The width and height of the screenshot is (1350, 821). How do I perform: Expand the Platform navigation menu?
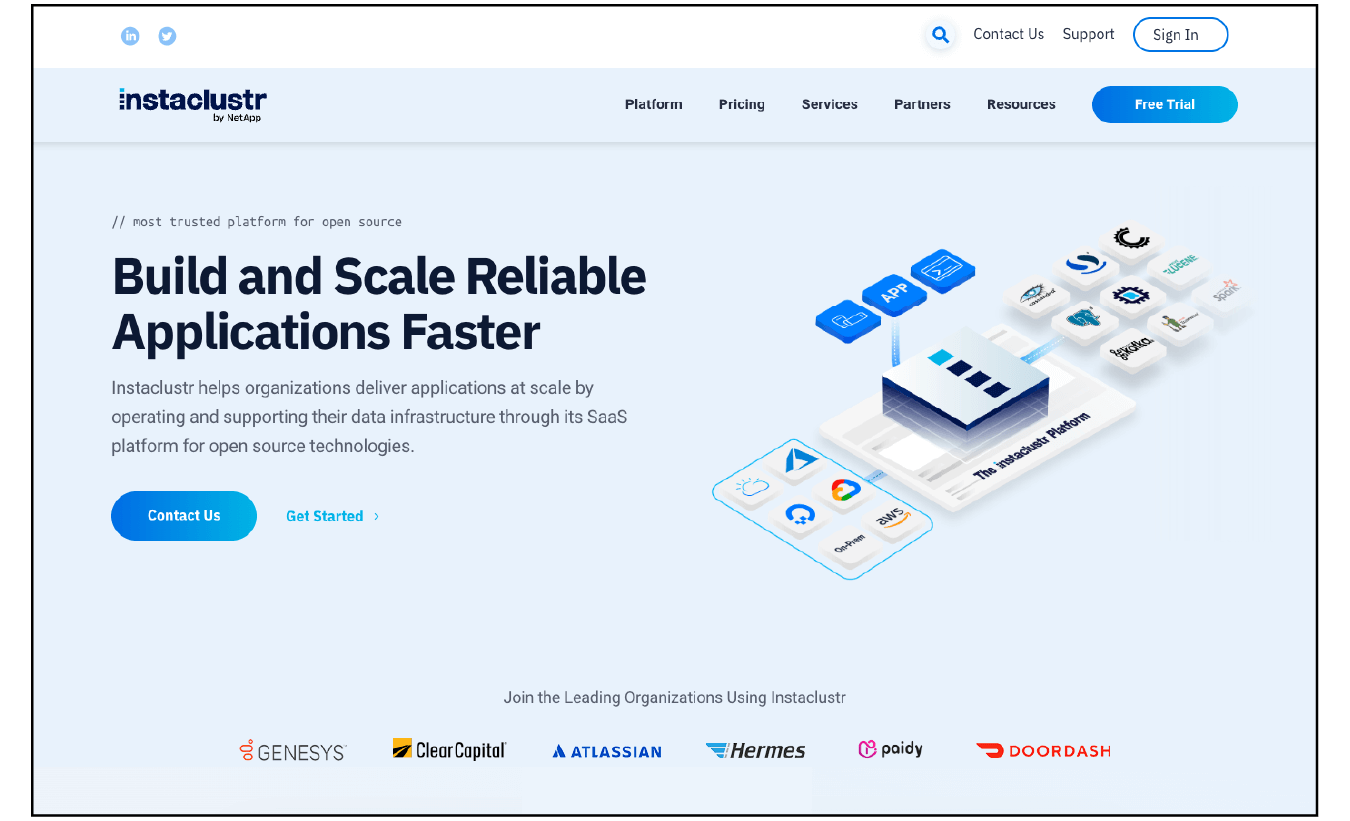[653, 104]
